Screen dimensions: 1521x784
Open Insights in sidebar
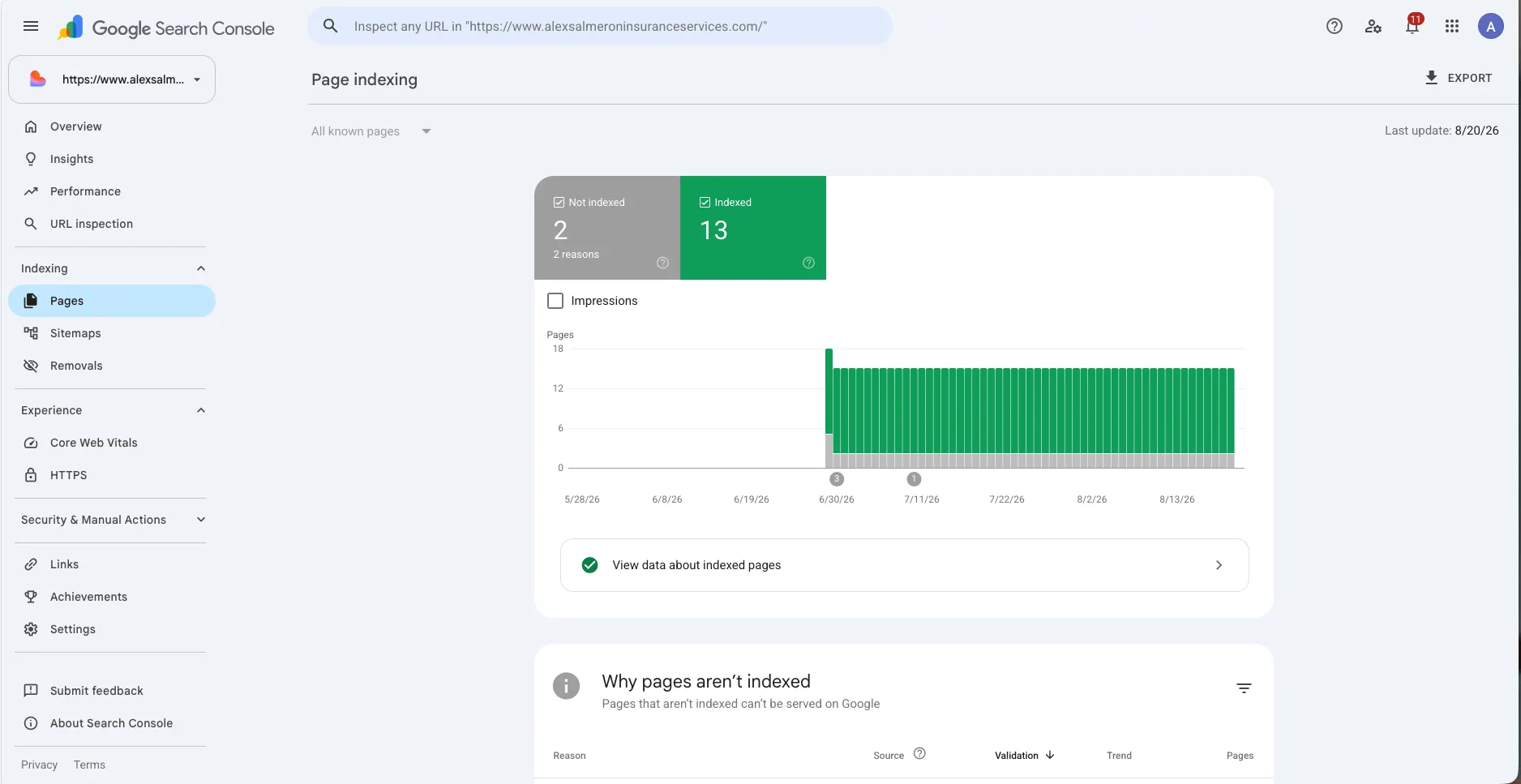pyautogui.click(x=112, y=159)
